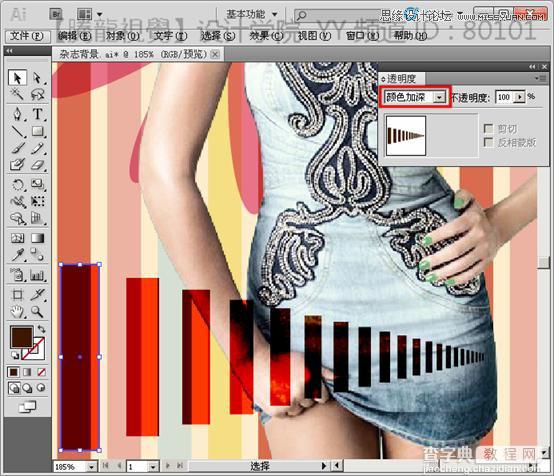Choose the Symbol Sprayer tool
Viewport: 554px width, 476px height.
tap(17, 275)
